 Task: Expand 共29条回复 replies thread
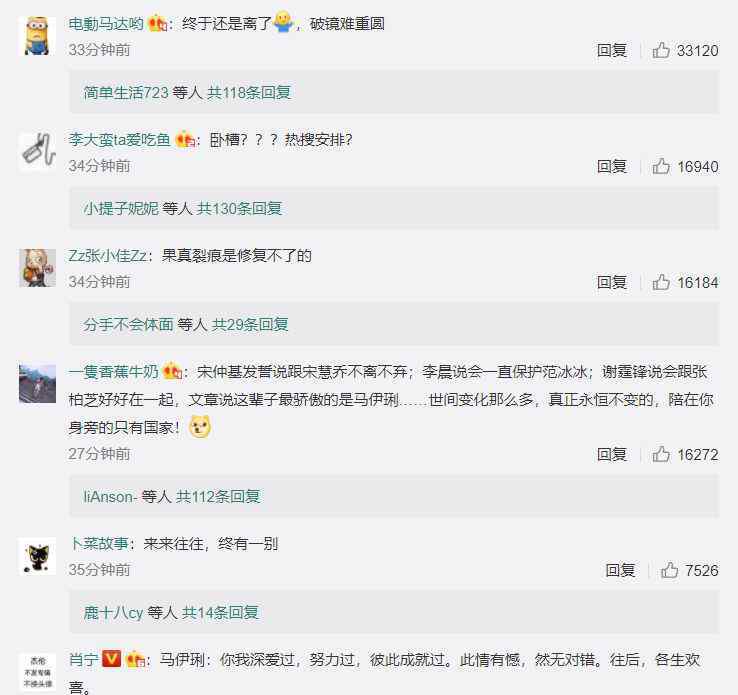pos(250,324)
